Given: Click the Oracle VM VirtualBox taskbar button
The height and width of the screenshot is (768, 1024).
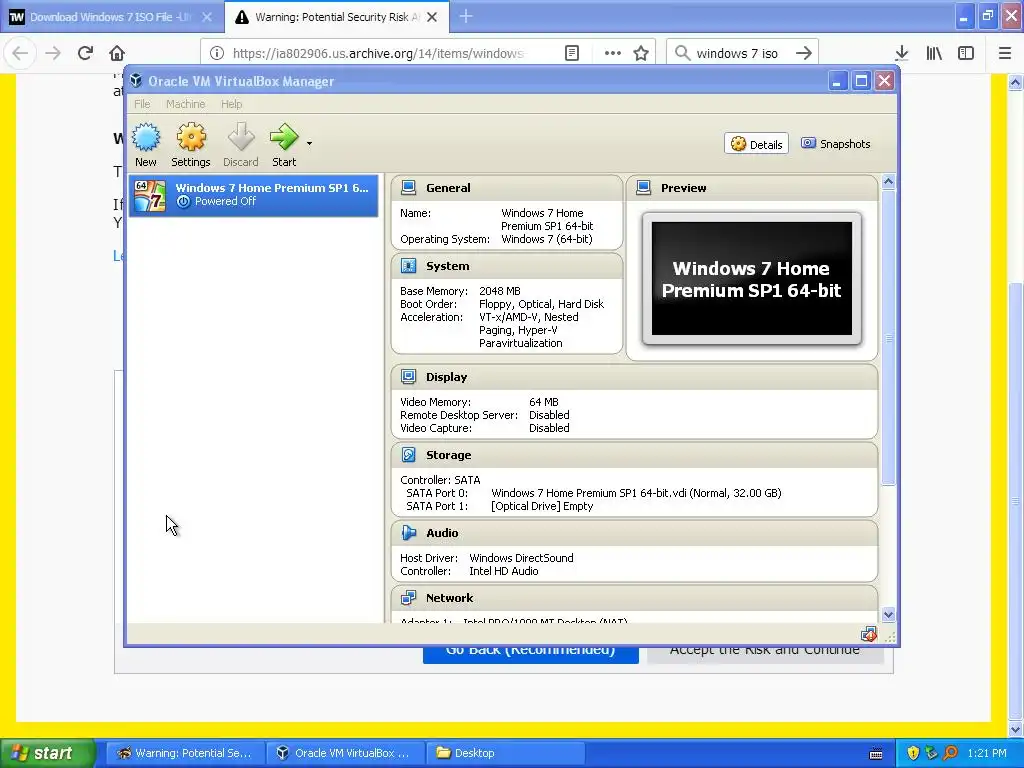Looking at the screenshot, I should click(x=345, y=753).
